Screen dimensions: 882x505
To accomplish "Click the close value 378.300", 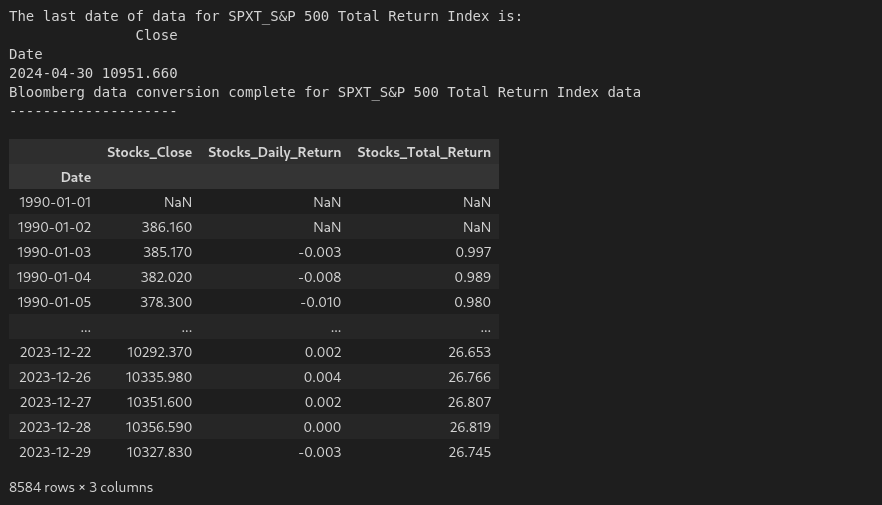I will click(166, 302).
